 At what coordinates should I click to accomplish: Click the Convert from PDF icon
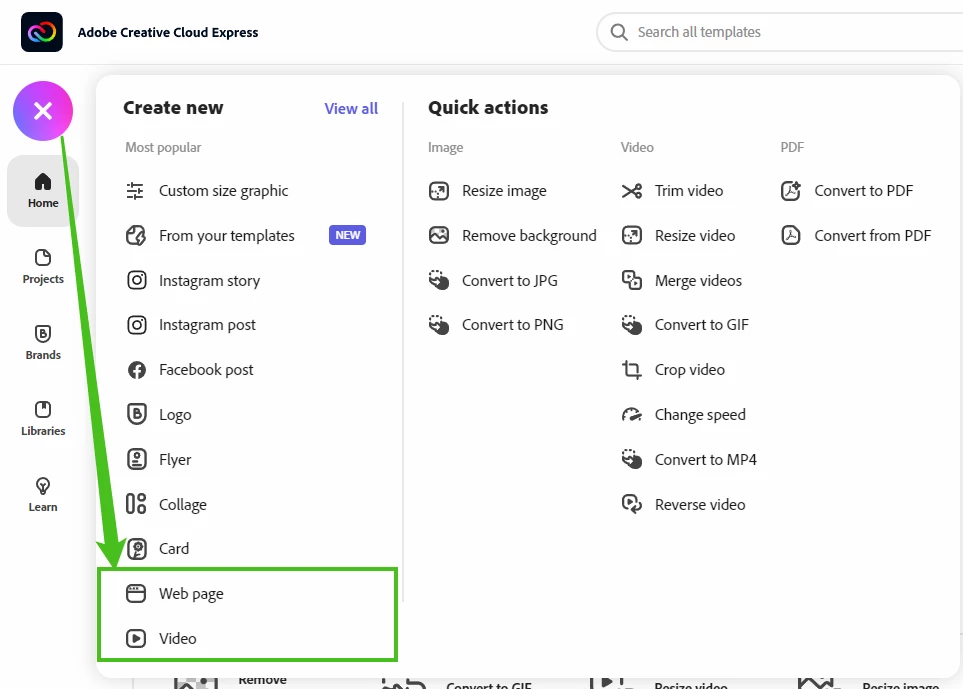(791, 236)
